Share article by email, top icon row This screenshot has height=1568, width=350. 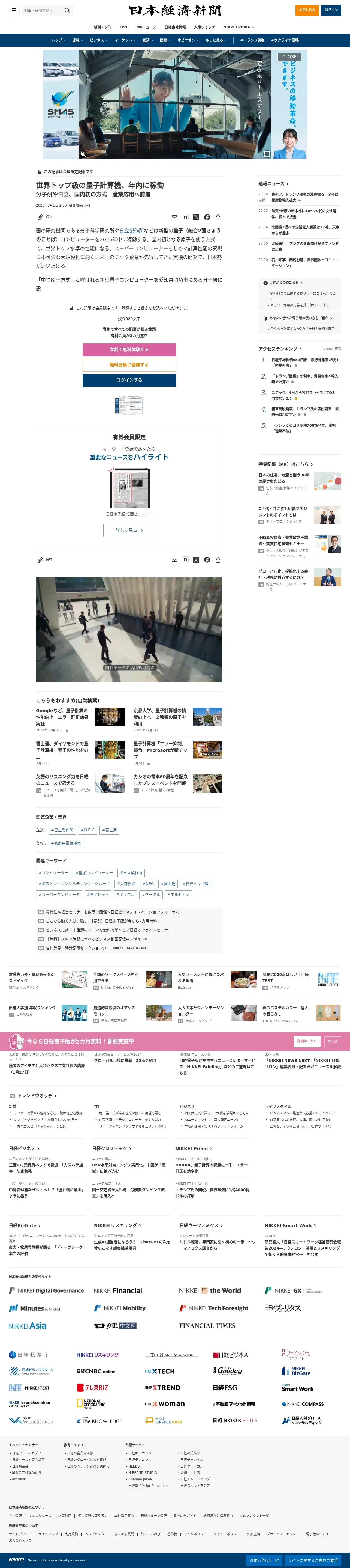pos(174,217)
